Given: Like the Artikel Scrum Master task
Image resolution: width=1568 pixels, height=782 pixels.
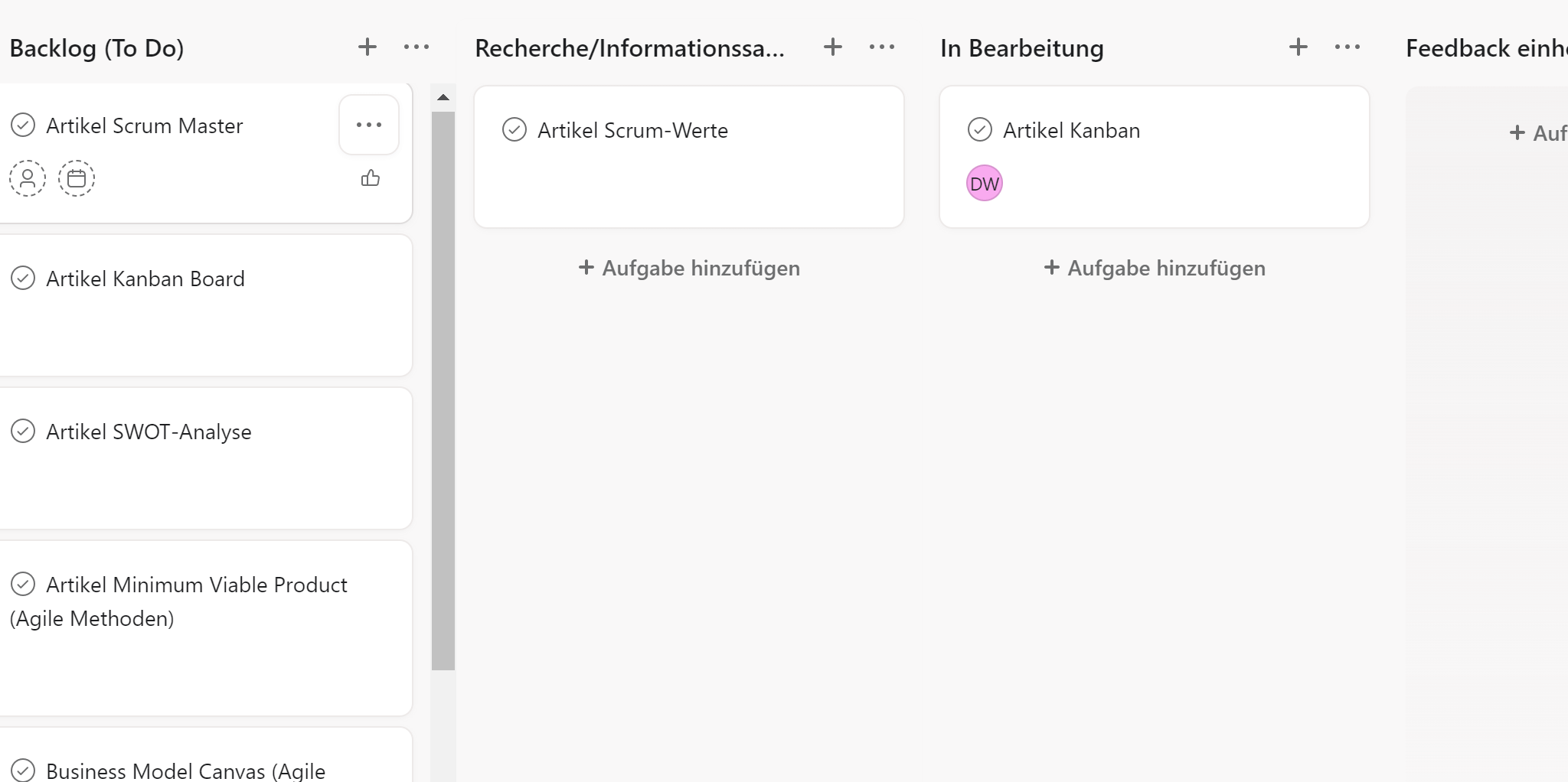Looking at the screenshot, I should (x=371, y=178).
